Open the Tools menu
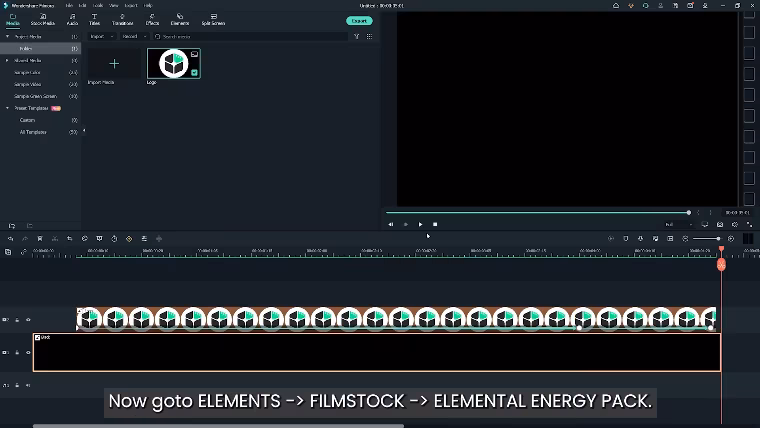 (98, 6)
